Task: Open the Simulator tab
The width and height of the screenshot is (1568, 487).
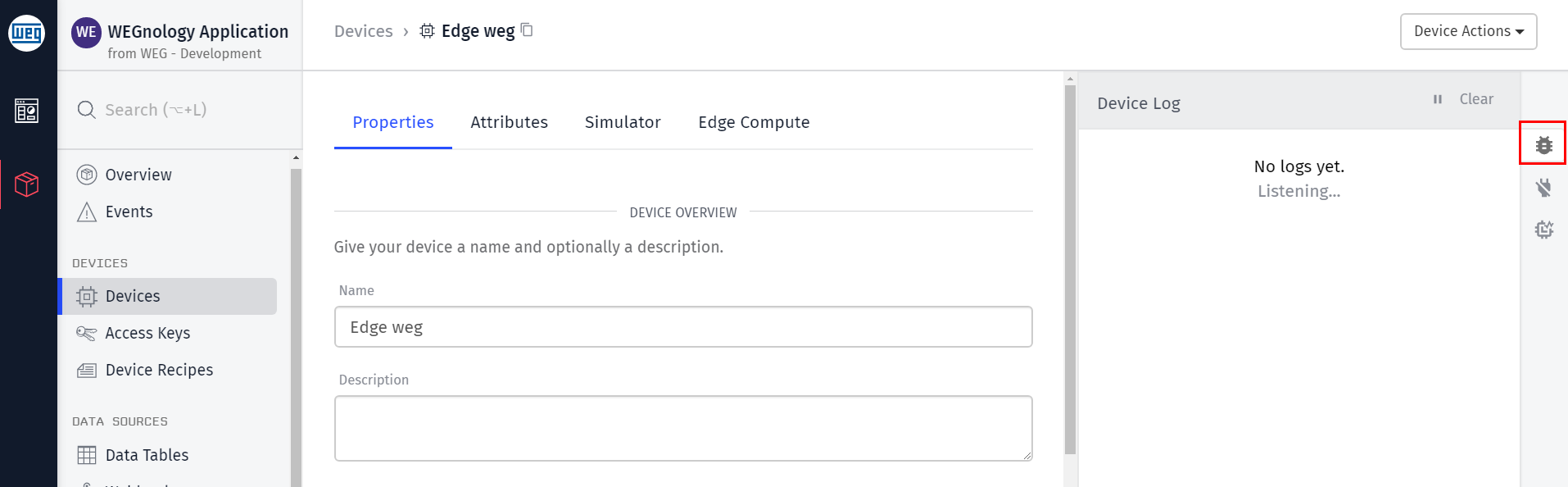Action: [623, 122]
